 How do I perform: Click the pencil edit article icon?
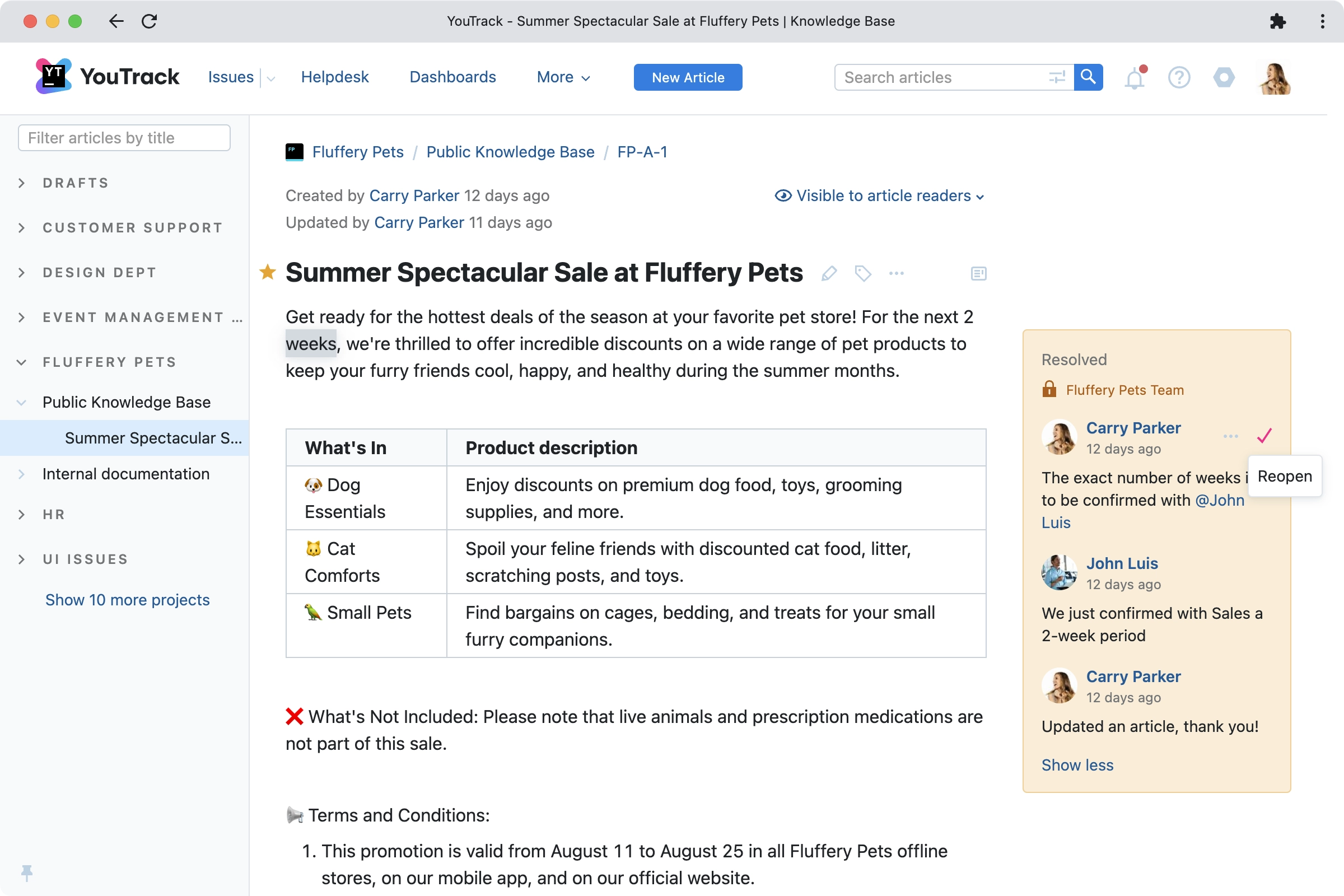pos(829,273)
